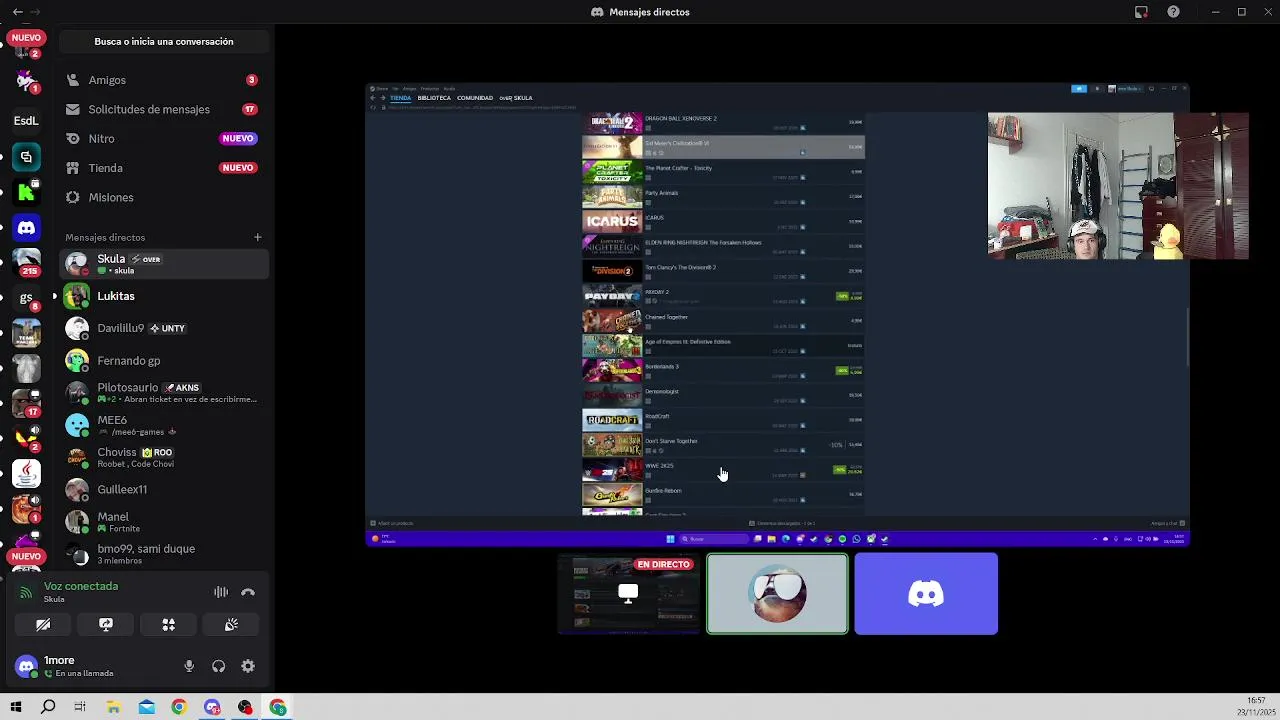Select the EN DIRECTO stream thumbnail
The image size is (1280, 720).
tap(628, 594)
